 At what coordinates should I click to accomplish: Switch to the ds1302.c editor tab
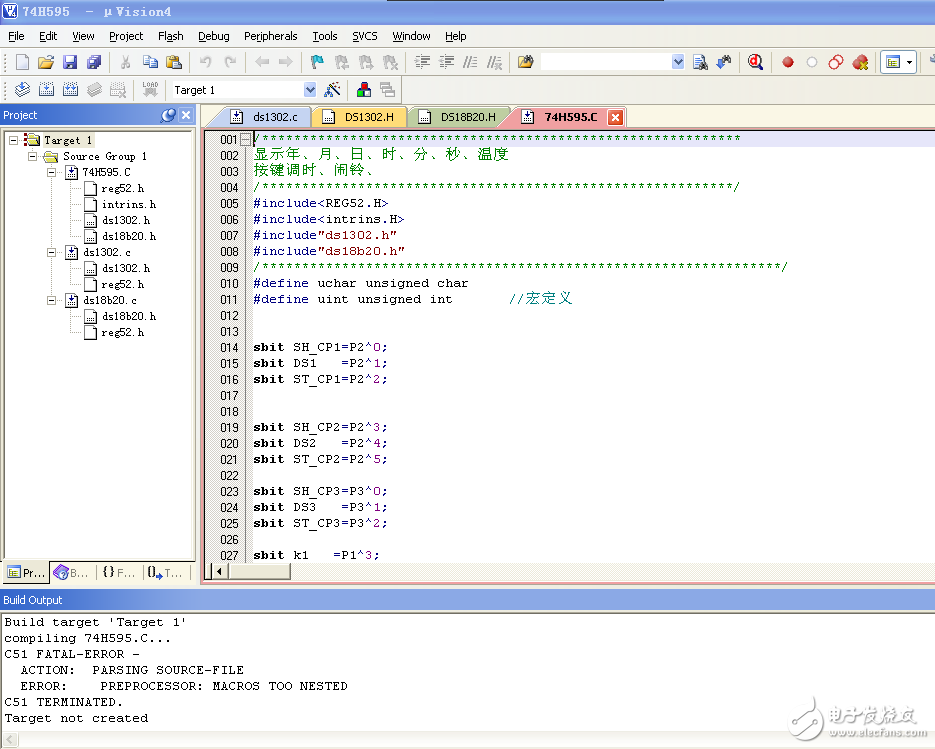click(274, 117)
